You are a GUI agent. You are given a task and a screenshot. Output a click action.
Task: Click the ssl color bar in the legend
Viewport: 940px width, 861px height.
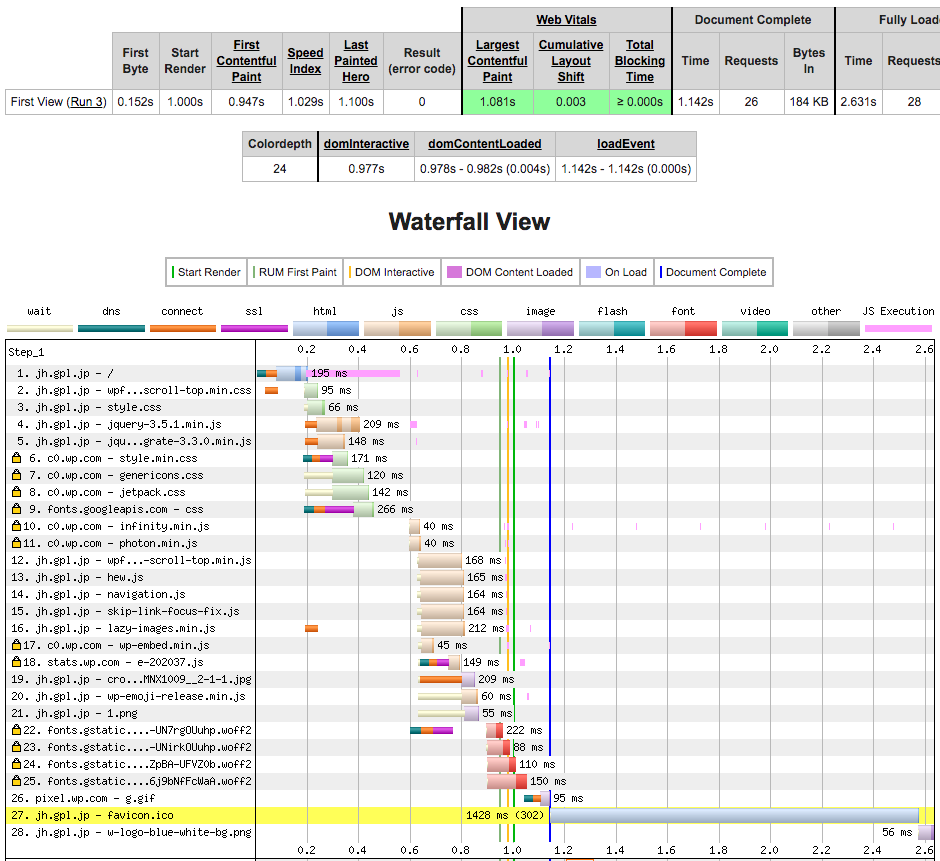253,328
